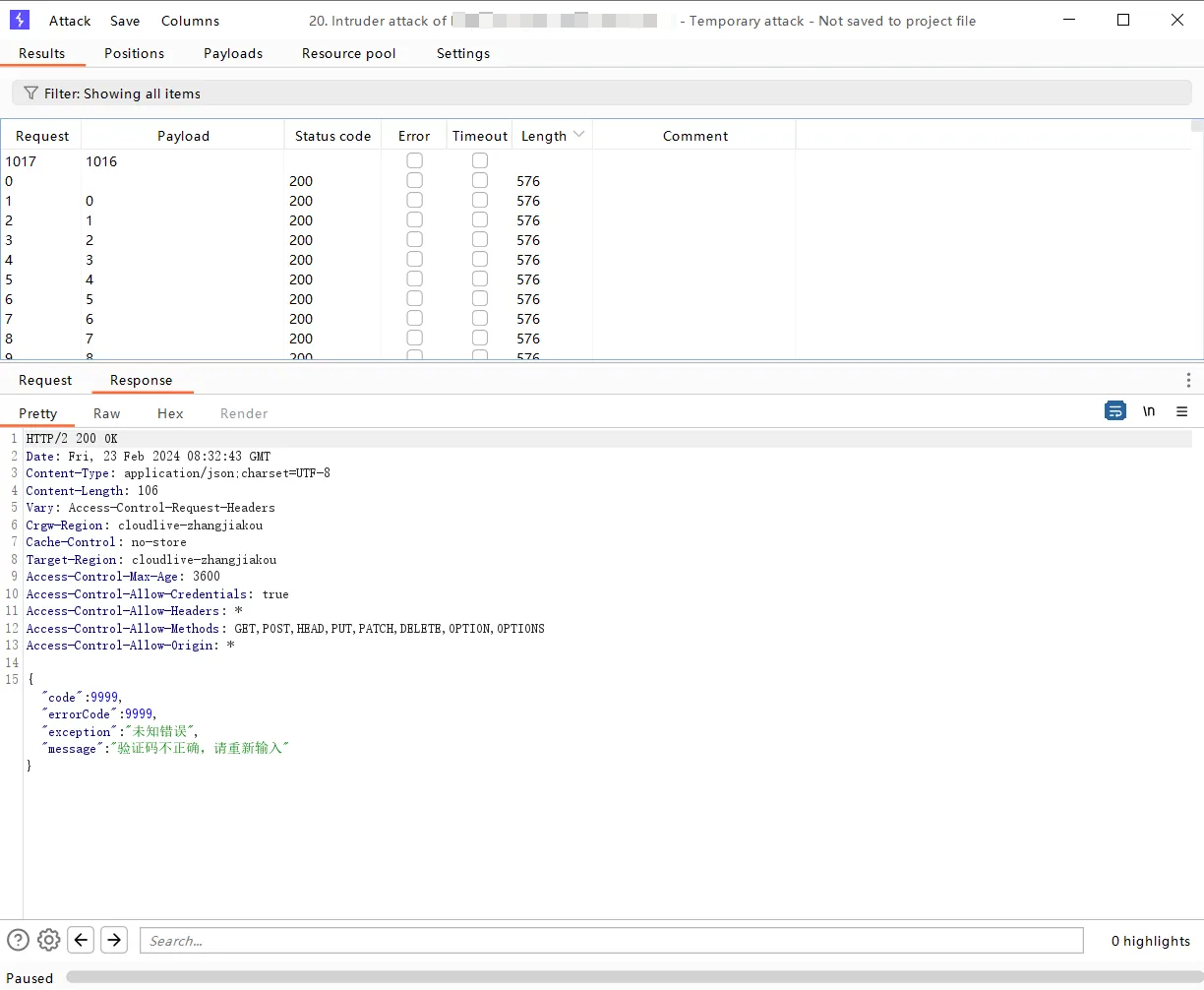The image size is (1204, 990).
Task: Open the Columns menu
Action: pos(190,21)
